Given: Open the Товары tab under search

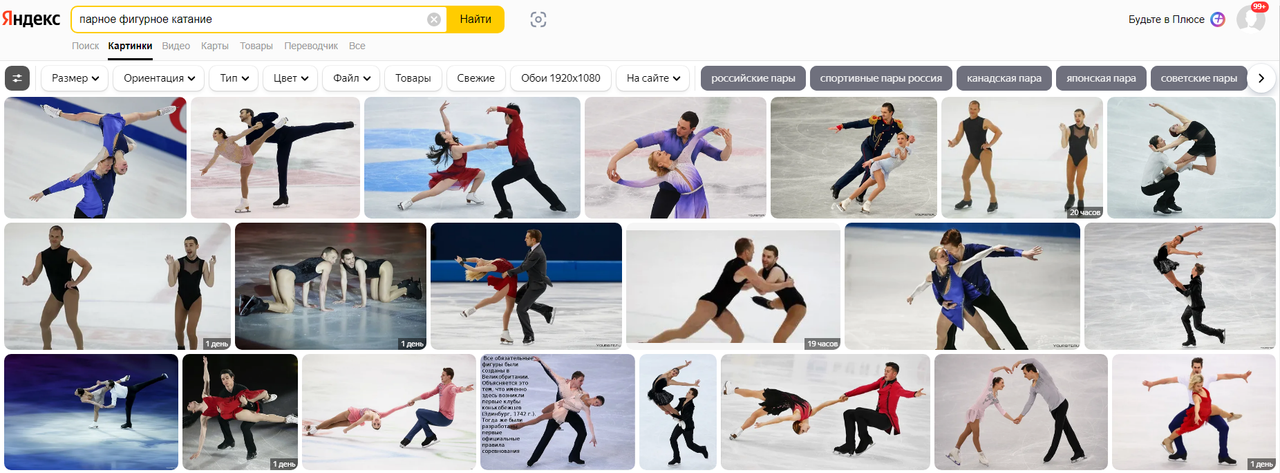Looking at the screenshot, I should pyautogui.click(x=256, y=46).
